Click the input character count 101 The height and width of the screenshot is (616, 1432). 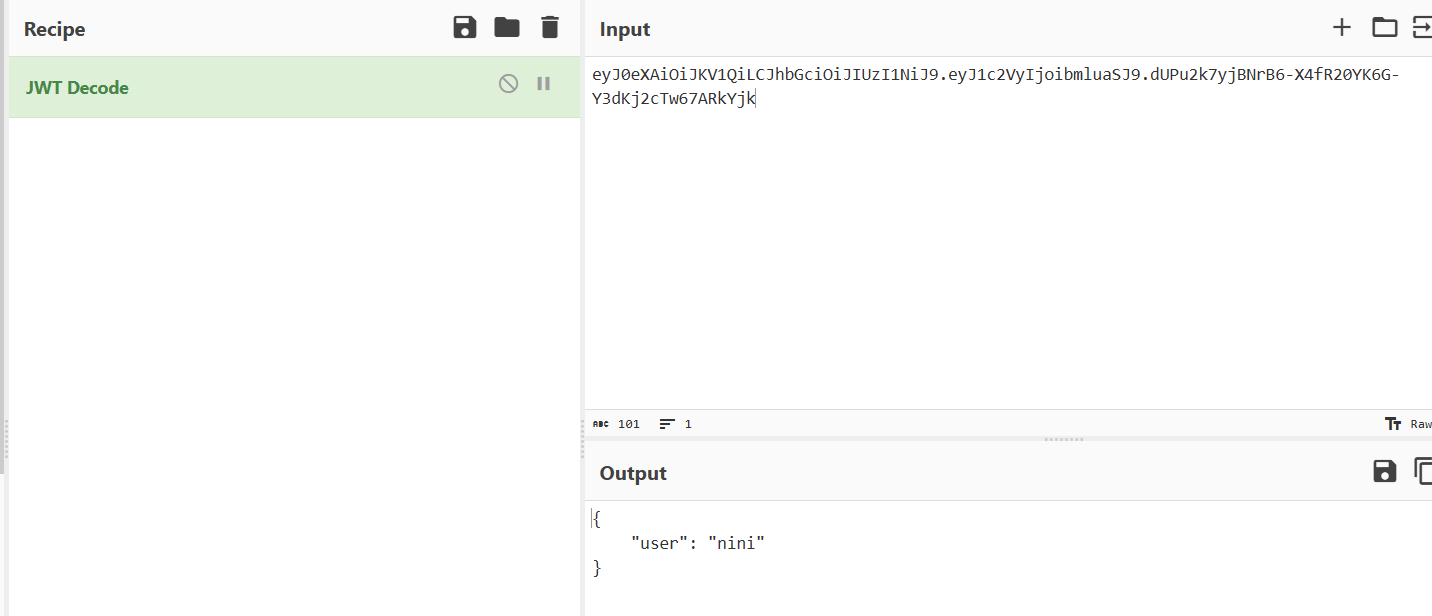coord(616,424)
